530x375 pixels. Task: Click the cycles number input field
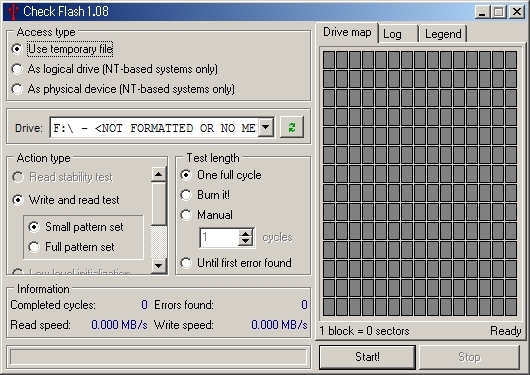[x=219, y=238]
